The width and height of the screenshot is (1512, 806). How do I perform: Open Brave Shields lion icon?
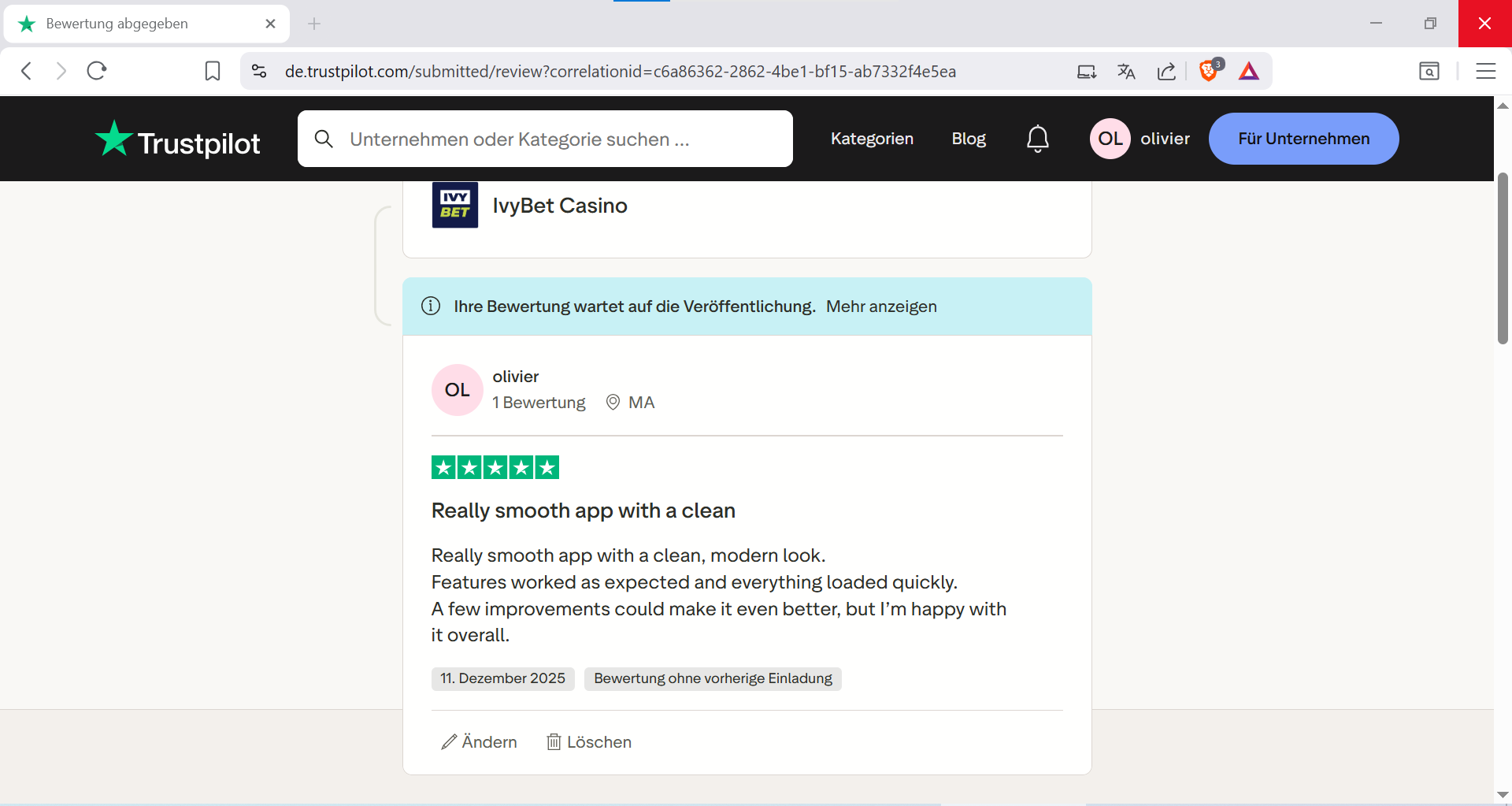1210,70
